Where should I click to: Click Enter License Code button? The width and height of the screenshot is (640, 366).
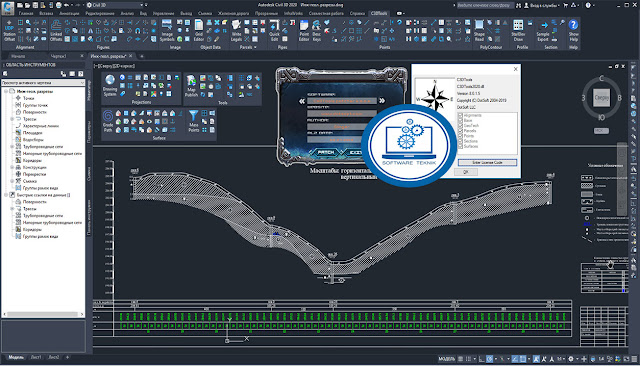click(x=487, y=162)
